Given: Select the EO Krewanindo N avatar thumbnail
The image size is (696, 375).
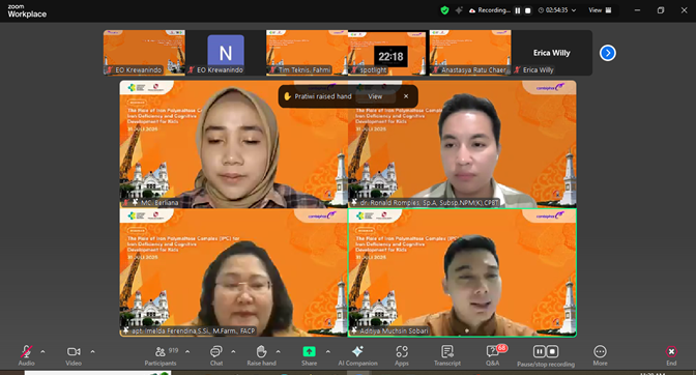Looking at the screenshot, I should [x=225, y=52].
